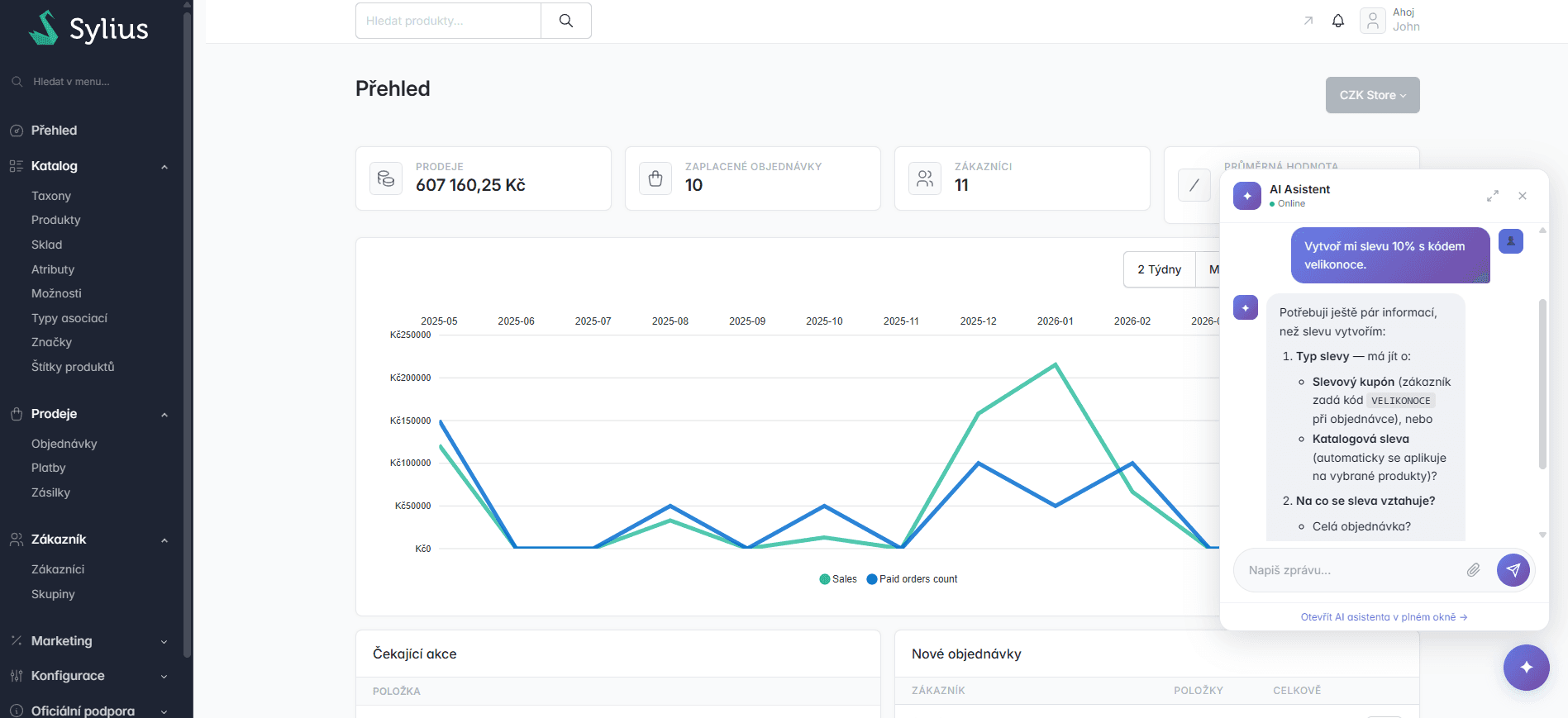
Task: Expand the Marketing menu section
Action: tap(164, 642)
